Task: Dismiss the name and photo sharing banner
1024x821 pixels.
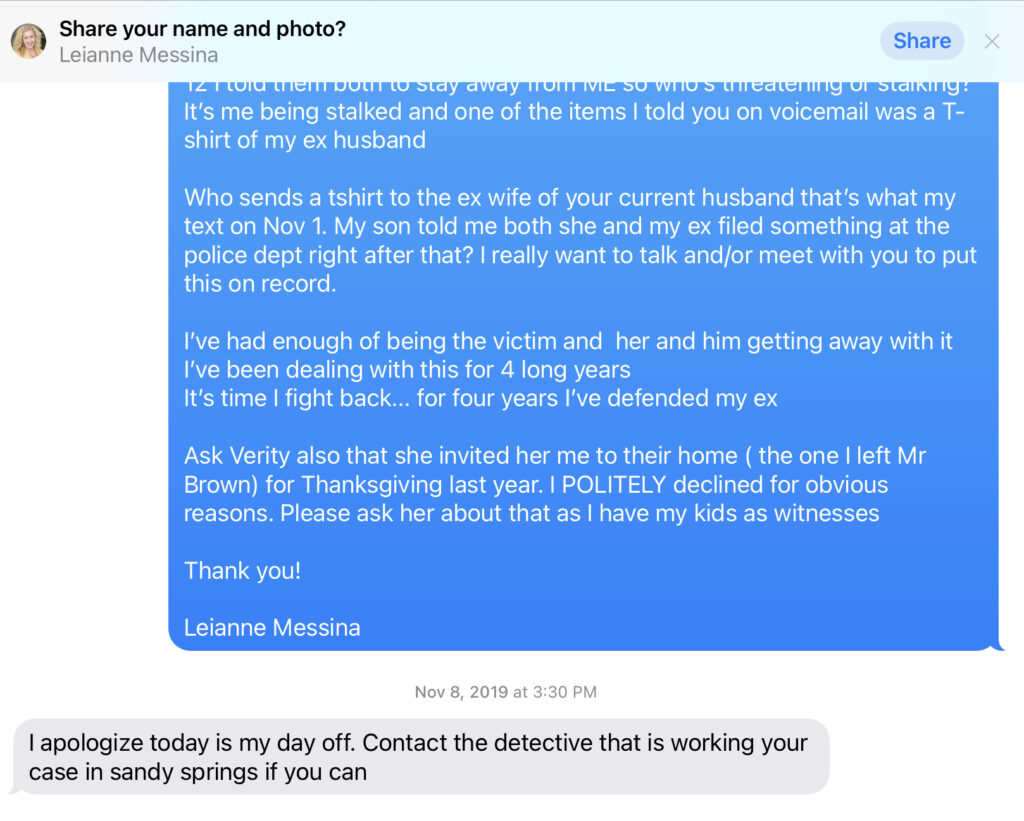Action: (x=992, y=42)
